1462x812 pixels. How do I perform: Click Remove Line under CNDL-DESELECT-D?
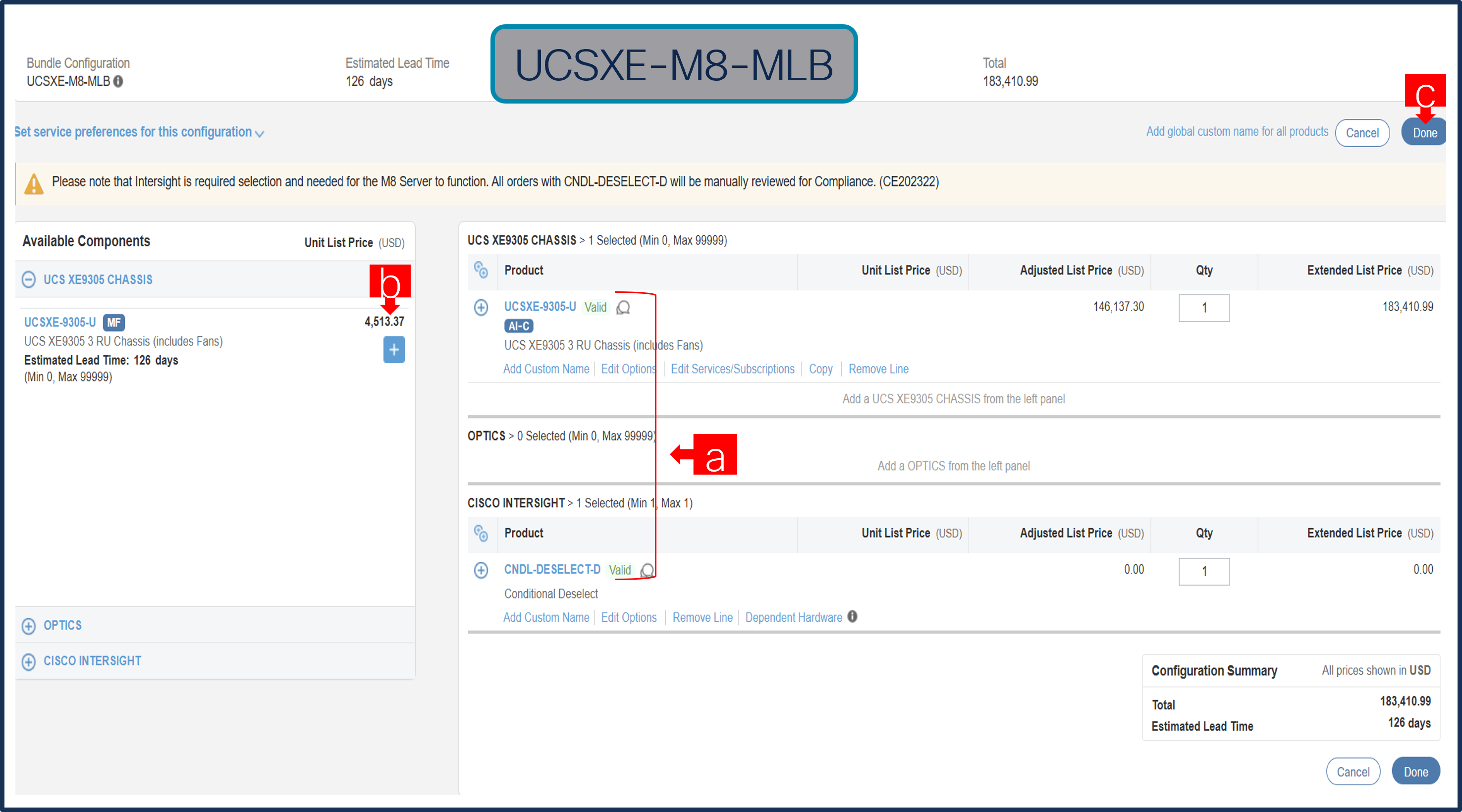tap(702, 617)
